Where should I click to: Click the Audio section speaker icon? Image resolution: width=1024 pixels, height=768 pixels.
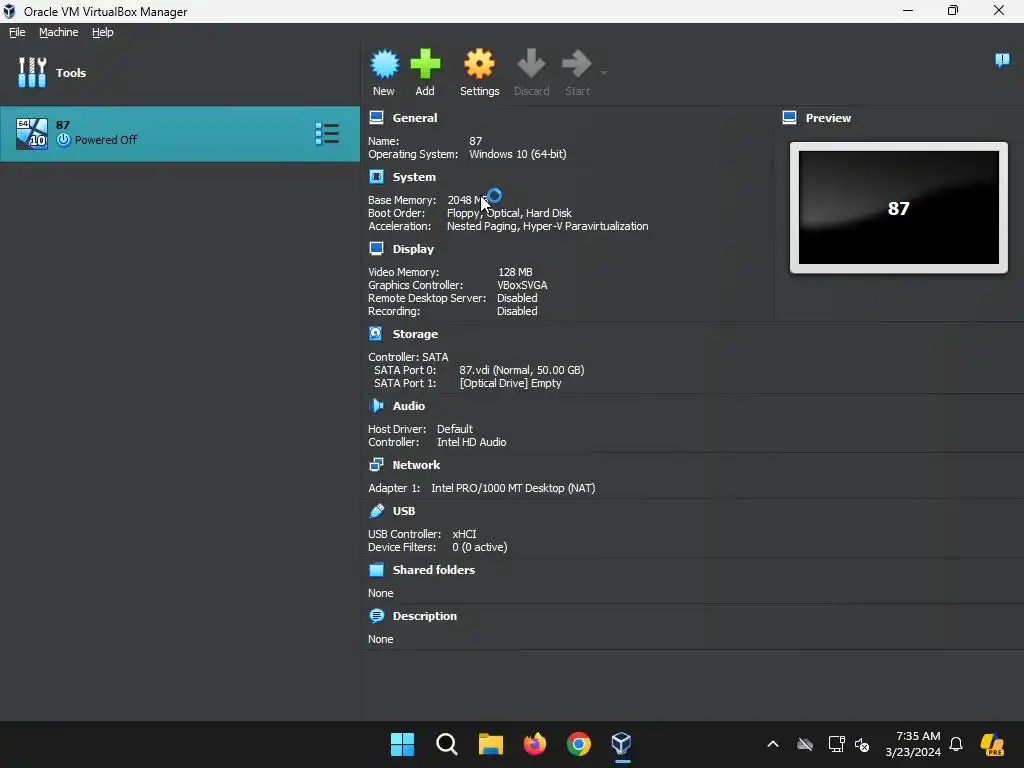point(376,406)
